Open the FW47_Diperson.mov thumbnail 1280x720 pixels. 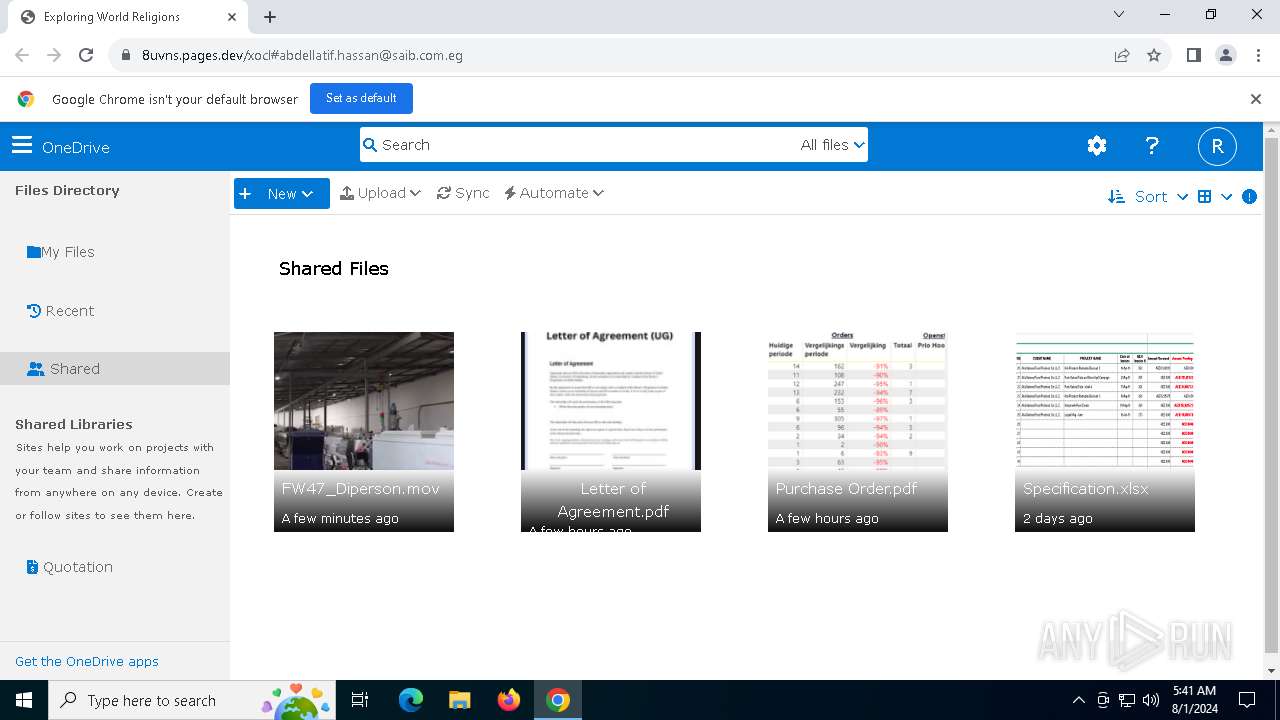tap(364, 432)
